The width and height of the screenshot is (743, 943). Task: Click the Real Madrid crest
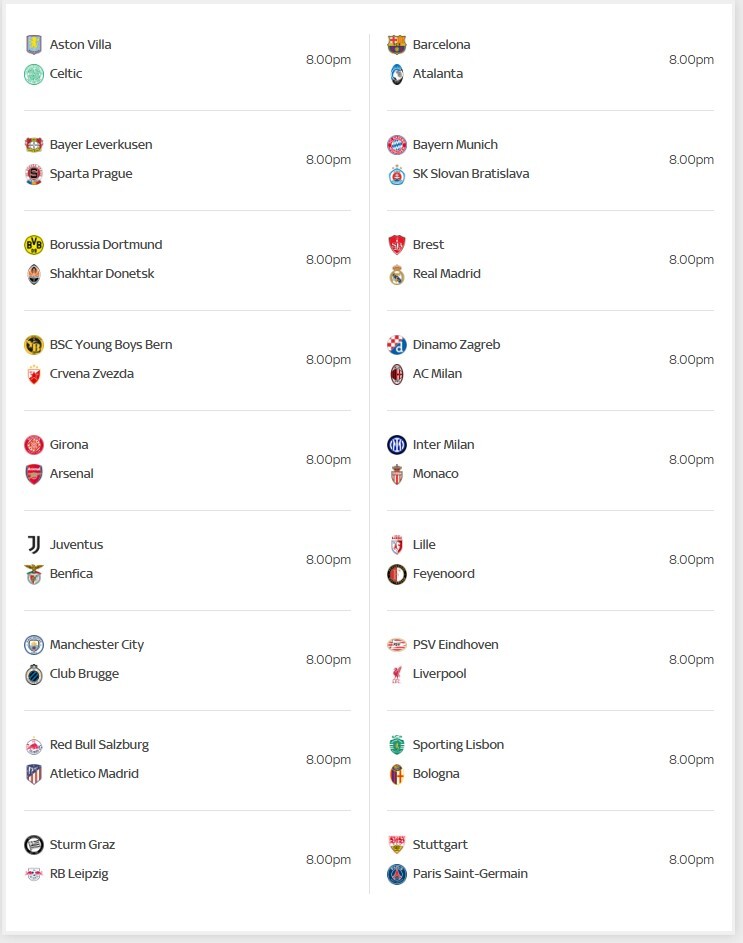pos(396,274)
